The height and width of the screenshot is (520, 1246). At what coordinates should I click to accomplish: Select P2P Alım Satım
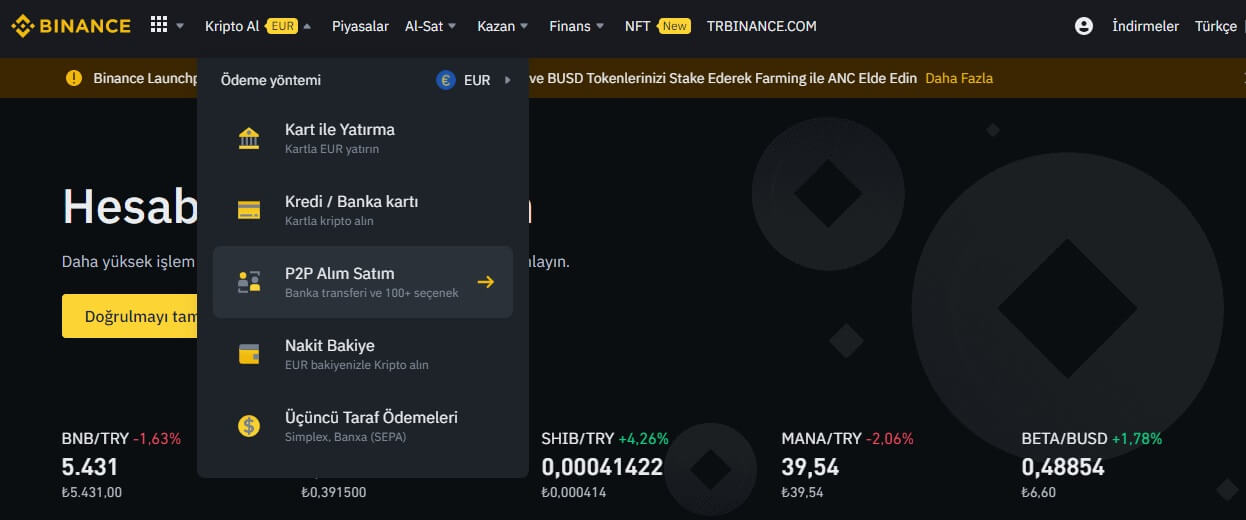tap(363, 282)
